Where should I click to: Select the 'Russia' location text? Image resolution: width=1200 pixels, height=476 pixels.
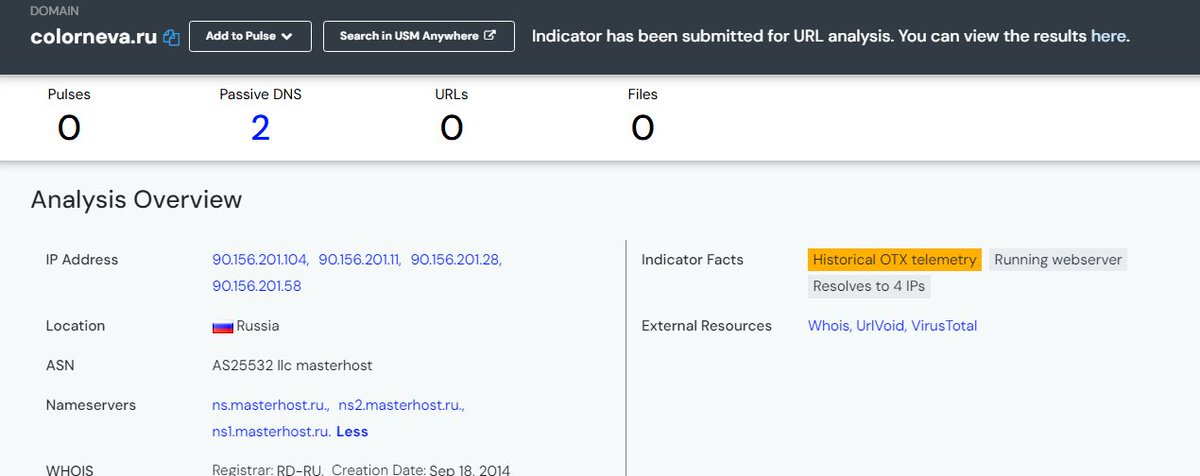(x=258, y=325)
